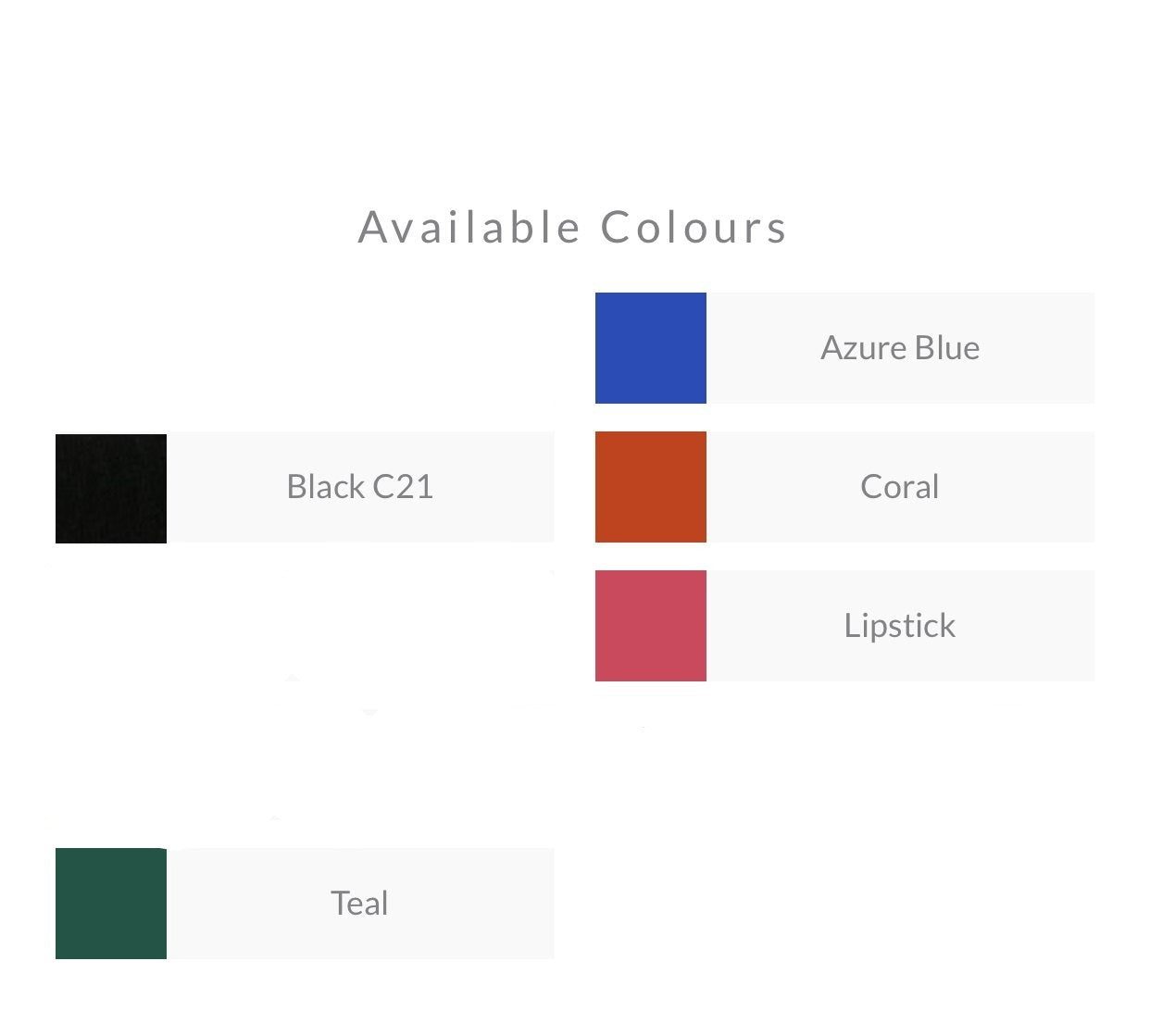Click the word Blue in label
This screenshot has height=1036, width=1150.
click(947, 348)
